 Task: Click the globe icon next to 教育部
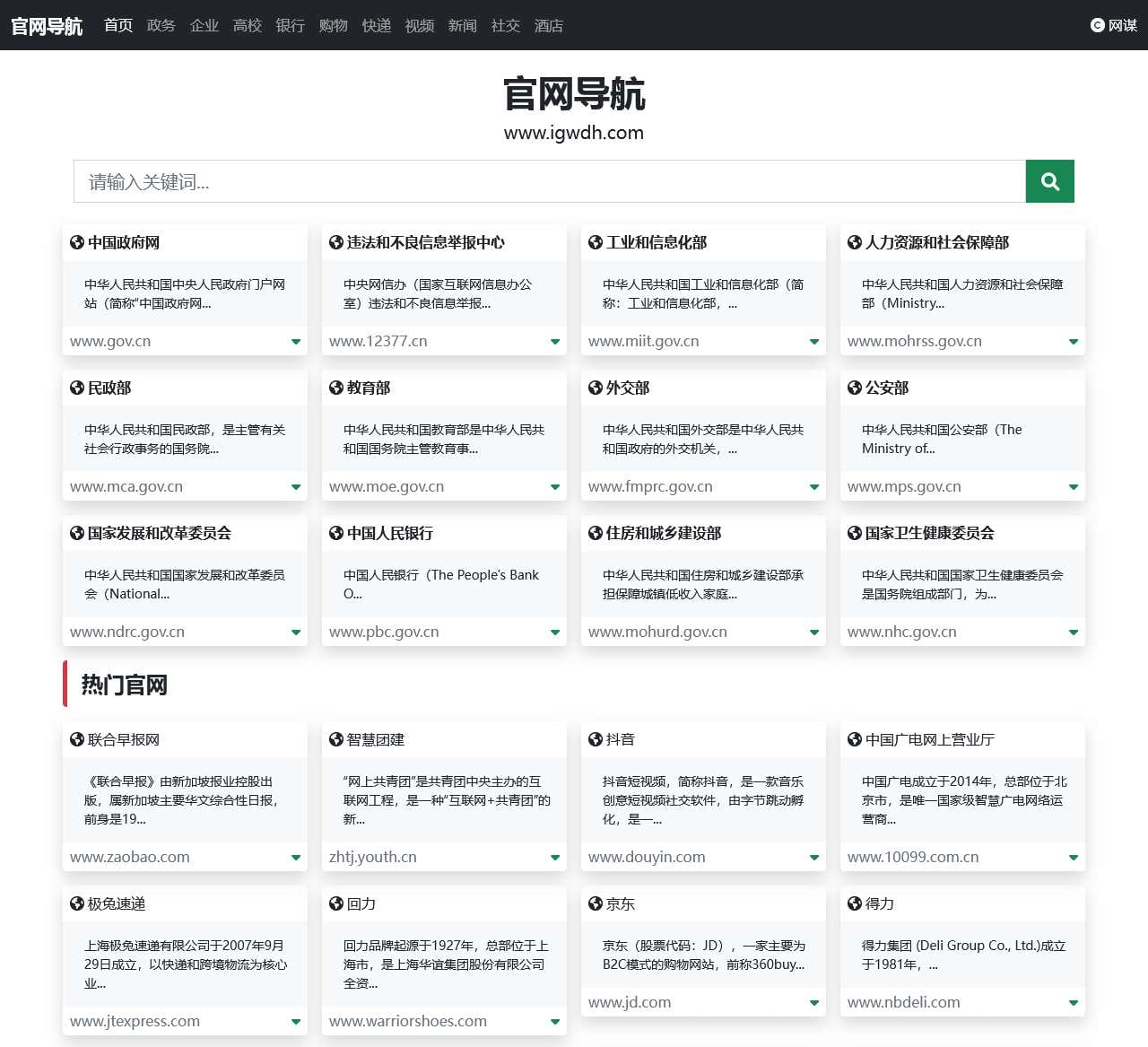pos(335,388)
